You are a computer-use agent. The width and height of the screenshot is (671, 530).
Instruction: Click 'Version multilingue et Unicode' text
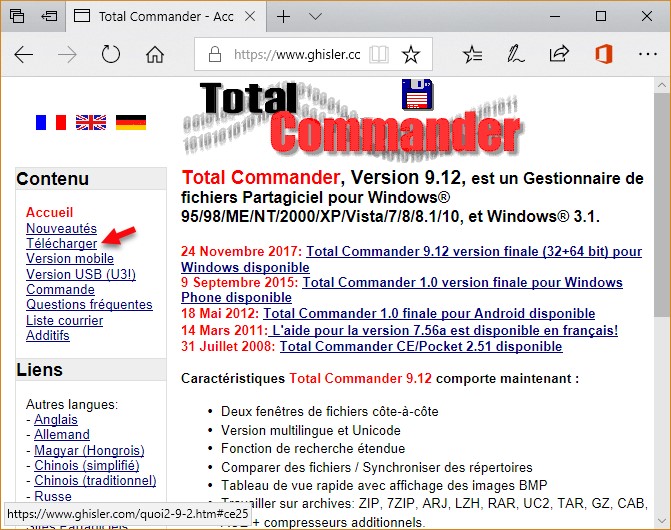click(311, 430)
